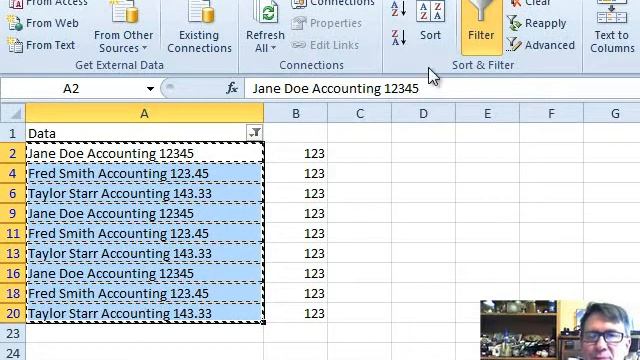The width and height of the screenshot is (640, 360).
Task: Click 123 in row 20 column B
Action: [x=296, y=313]
